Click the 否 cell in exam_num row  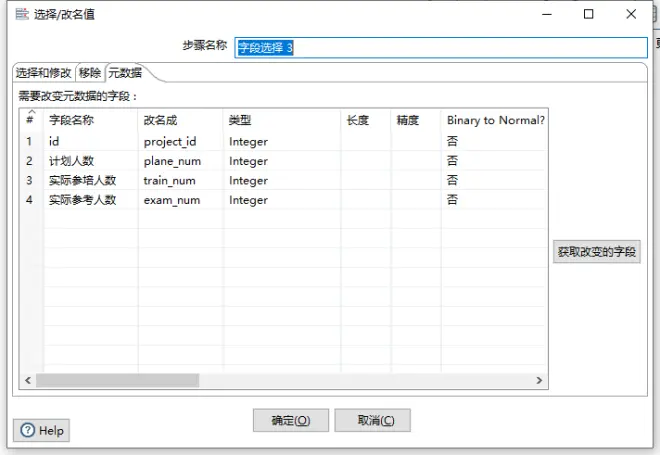pyautogui.click(x=495, y=200)
